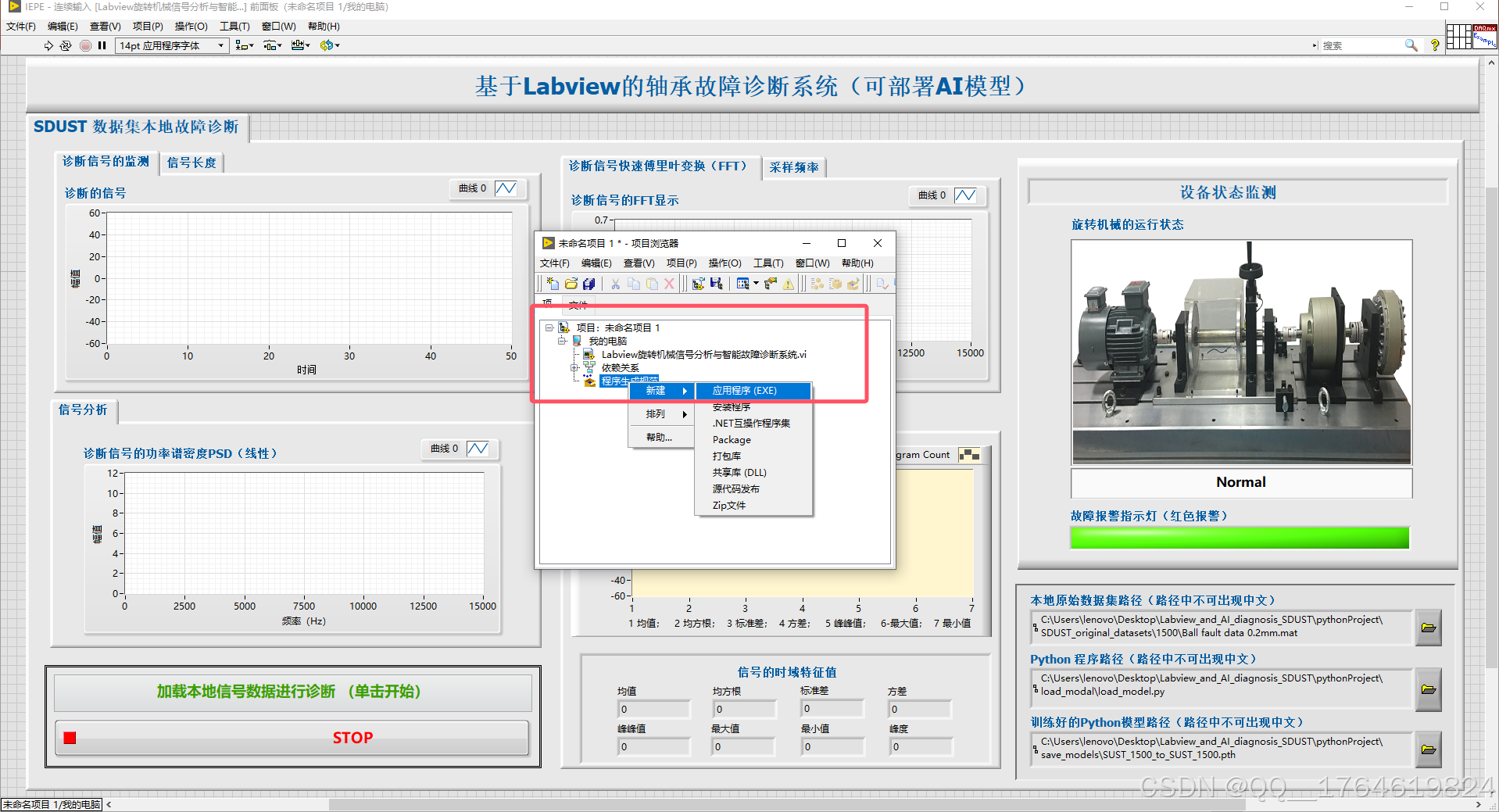
Task: Click the search field in LabVIEW toolbar
Action: tap(1361, 45)
